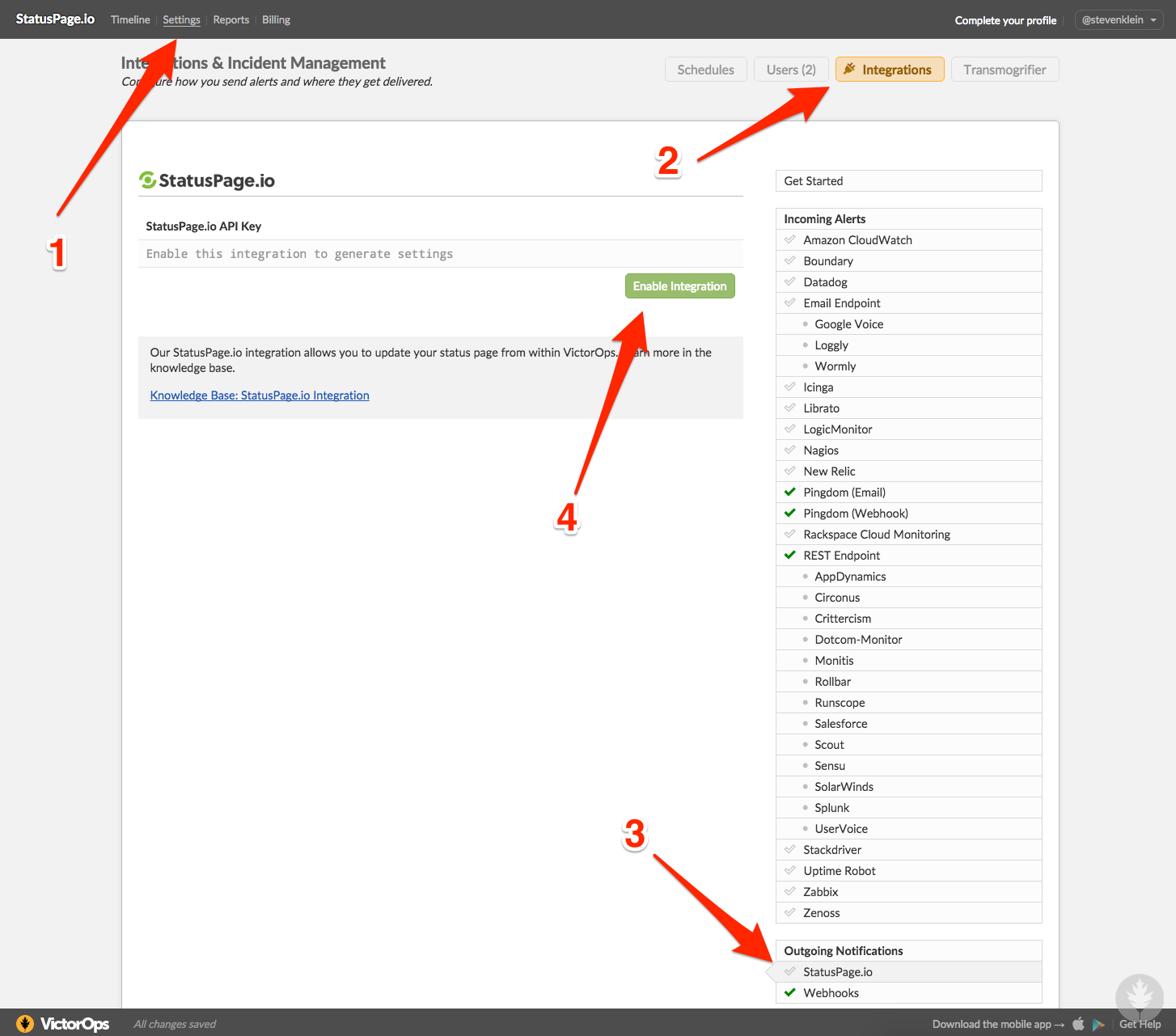This screenshot has width=1176, height=1036.
Task: Click Download the mobile app link
Action: point(998,1025)
